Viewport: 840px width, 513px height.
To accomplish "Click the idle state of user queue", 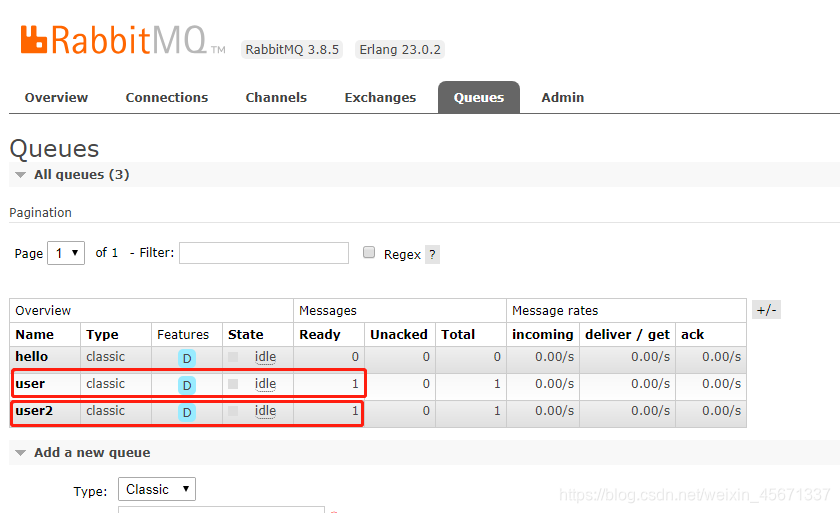I will (265, 384).
